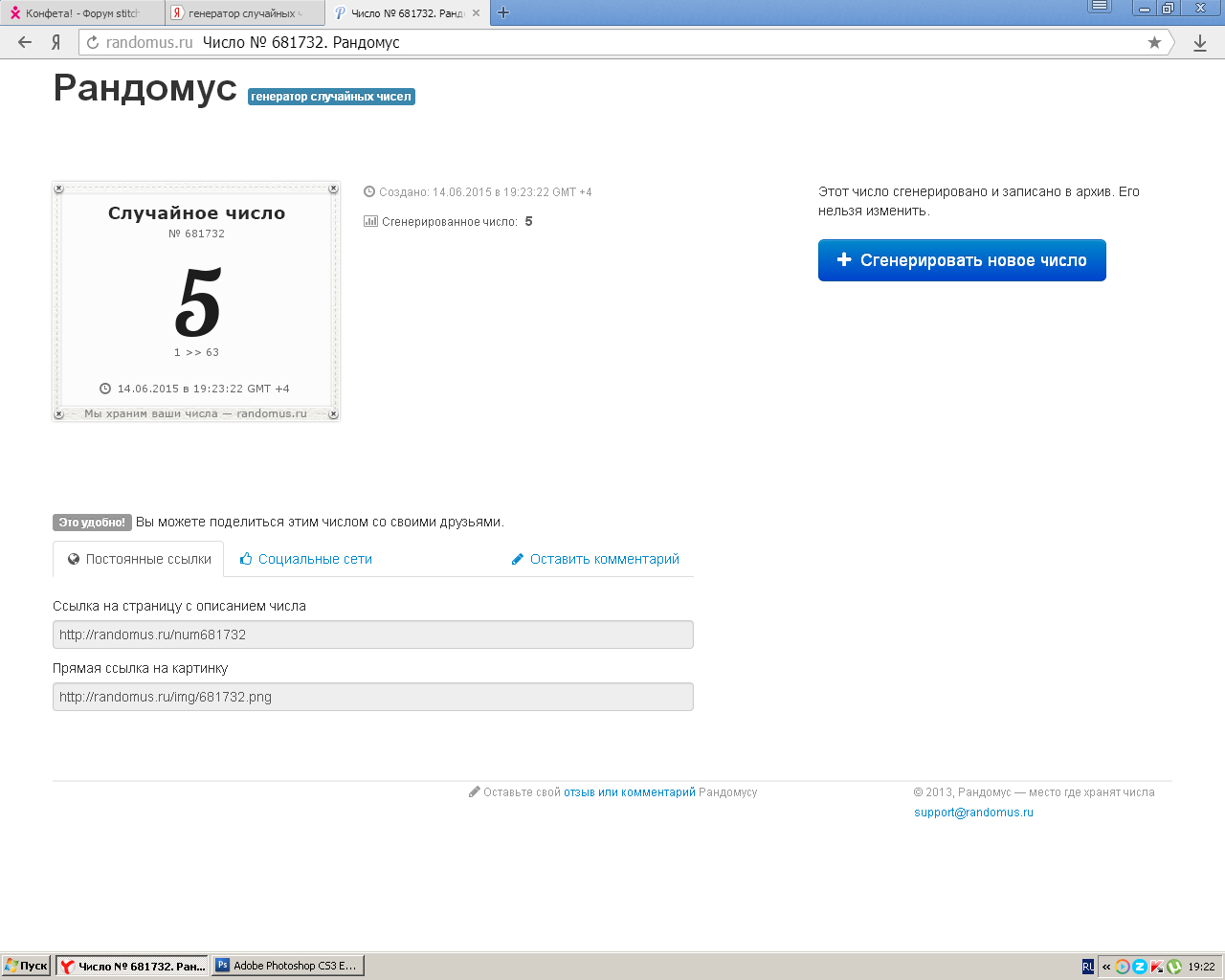Image resolution: width=1225 pixels, height=980 pixels.
Task: Open the 'отзыв или комментарий' link
Action: pyautogui.click(x=629, y=792)
